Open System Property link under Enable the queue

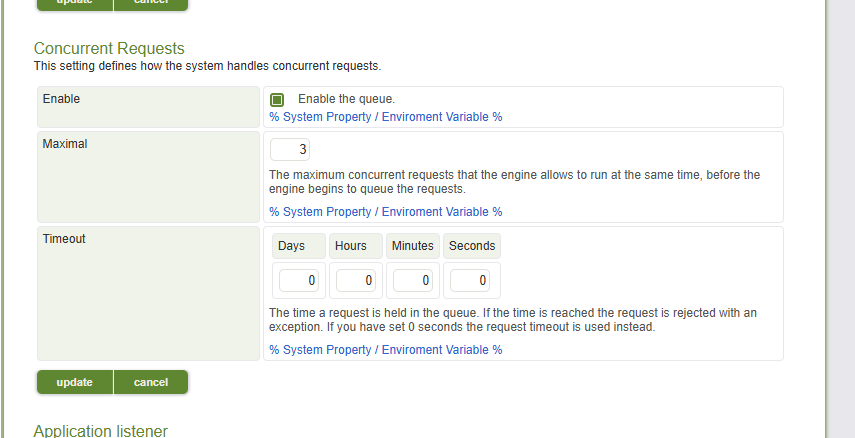point(385,117)
